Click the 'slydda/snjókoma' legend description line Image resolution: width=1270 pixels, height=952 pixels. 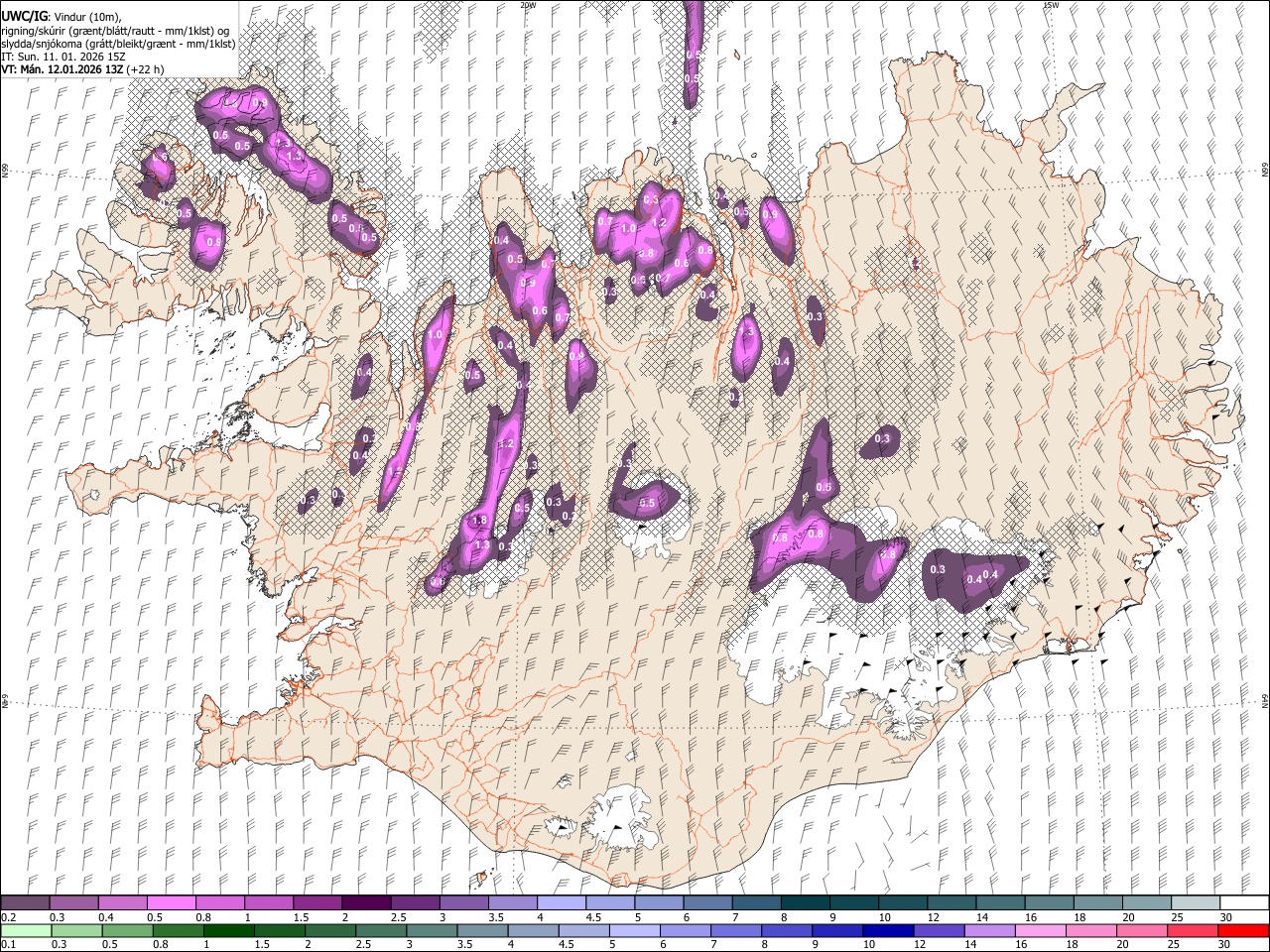[118, 44]
